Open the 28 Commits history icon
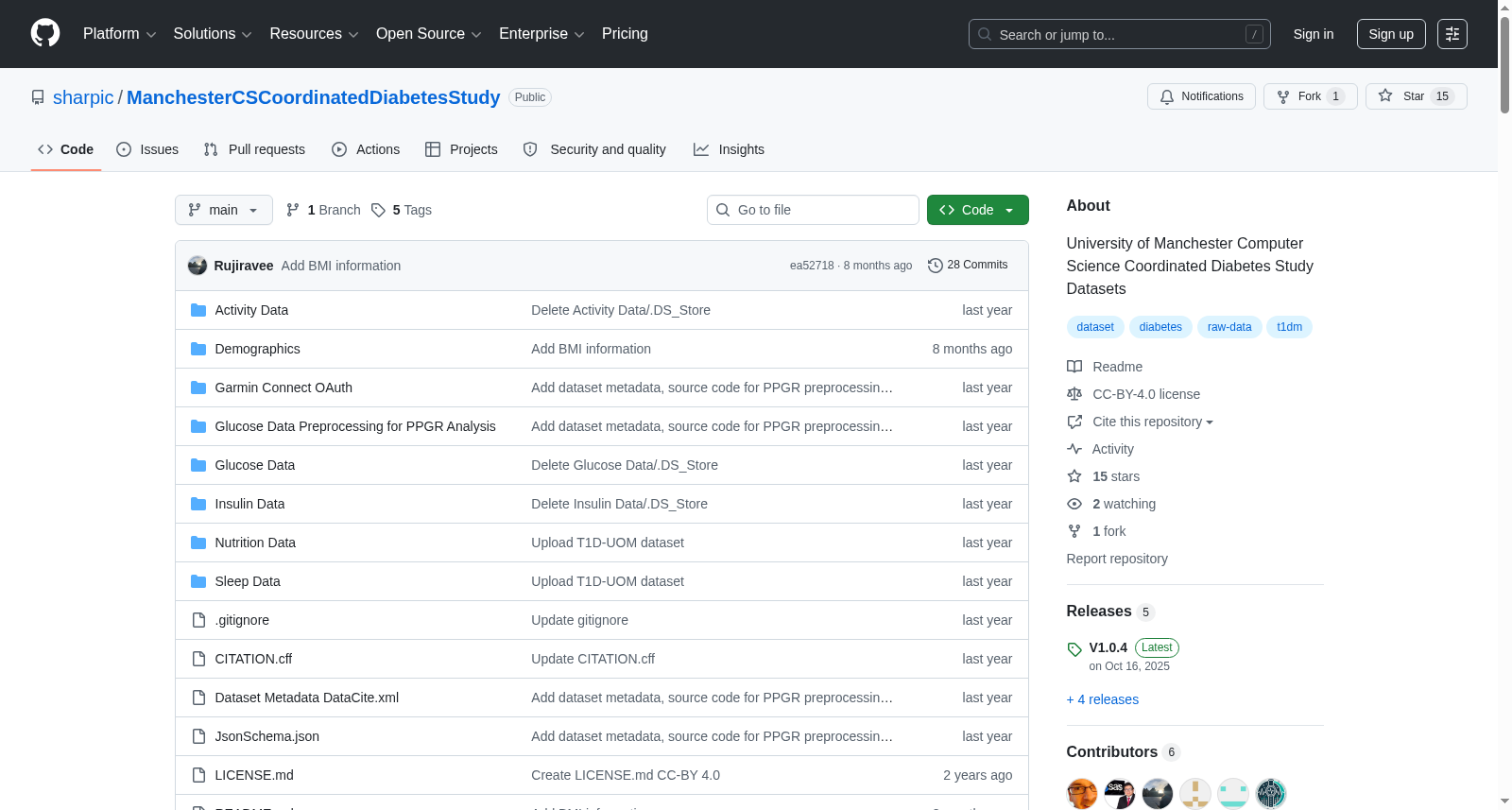The height and width of the screenshot is (810, 1512). coord(936,266)
